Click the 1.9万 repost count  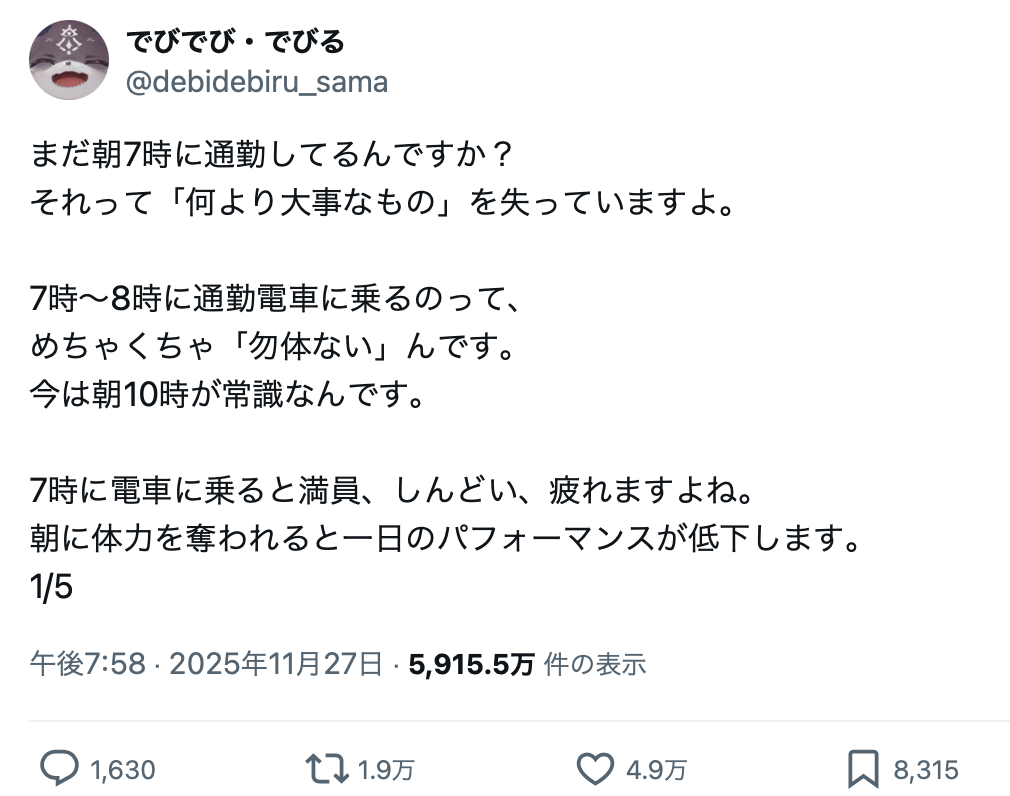[x=386, y=769]
